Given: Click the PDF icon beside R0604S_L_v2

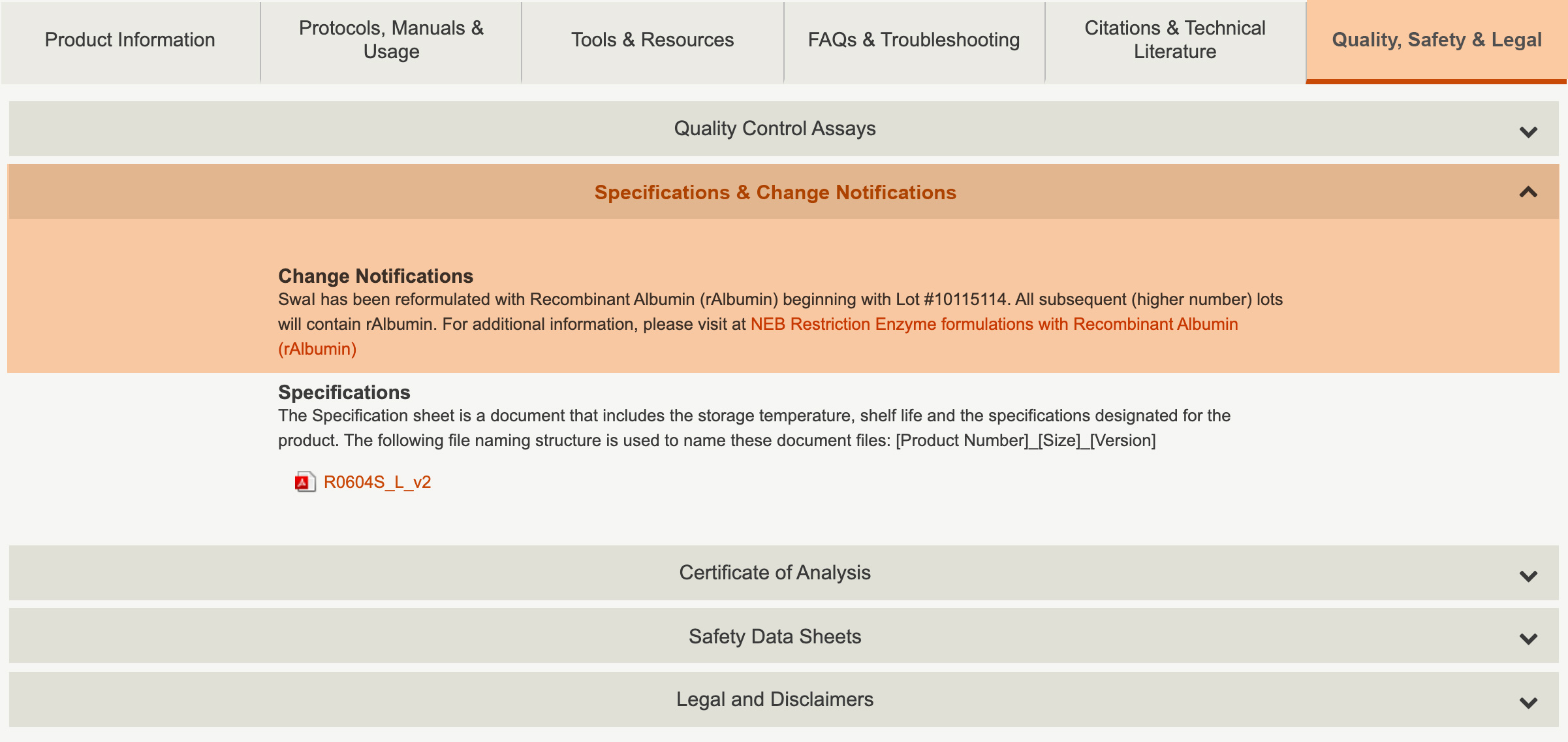Looking at the screenshot, I should coord(304,482).
